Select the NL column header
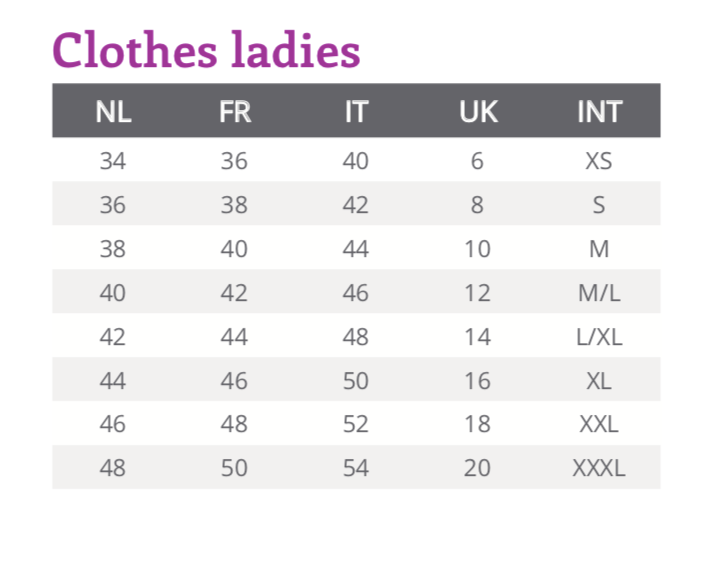718x569 pixels. click(113, 112)
